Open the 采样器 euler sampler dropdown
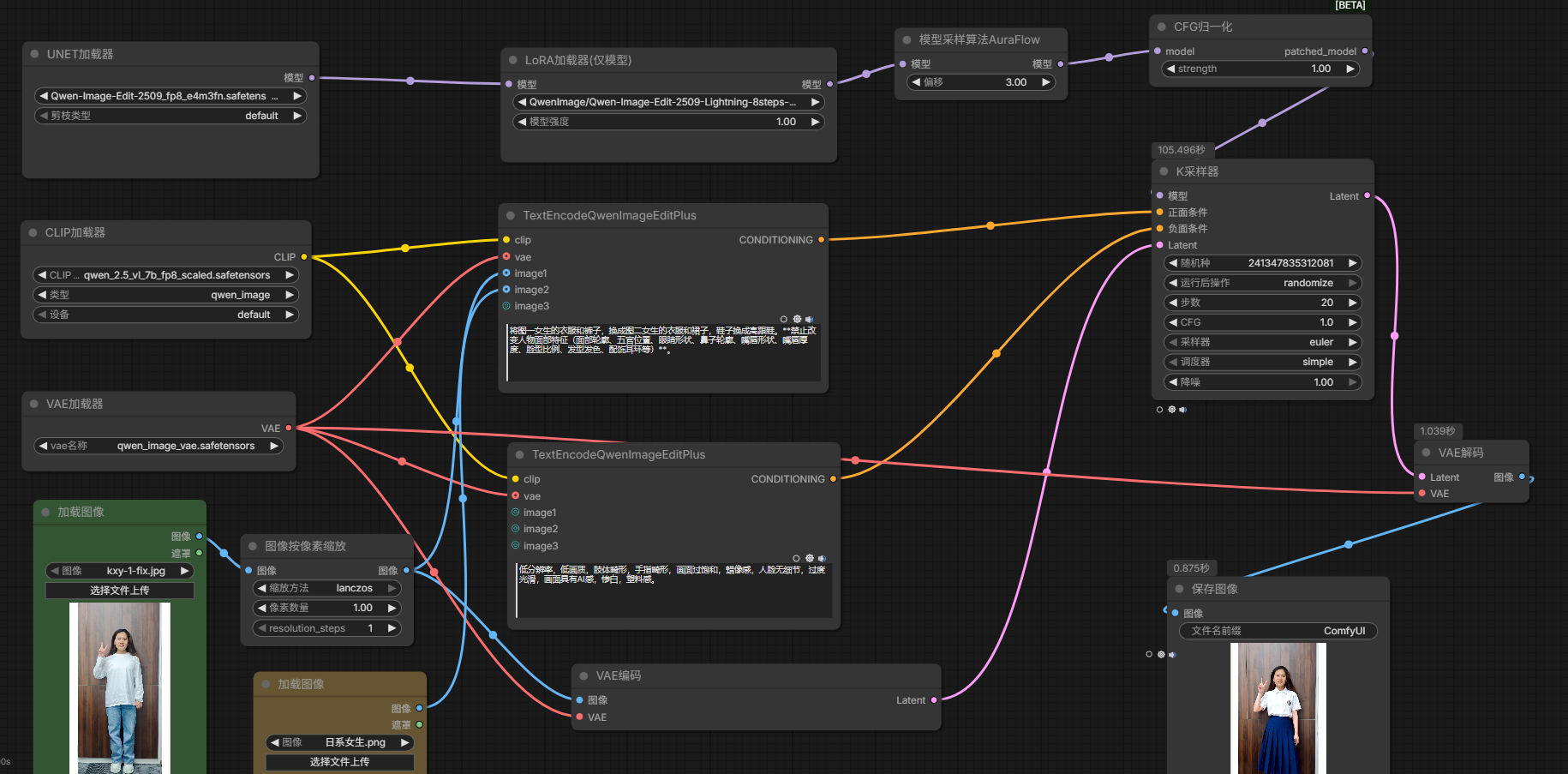Image resolution: width=1568 pixels, height=774 pixels. [x=1262, y=342]
